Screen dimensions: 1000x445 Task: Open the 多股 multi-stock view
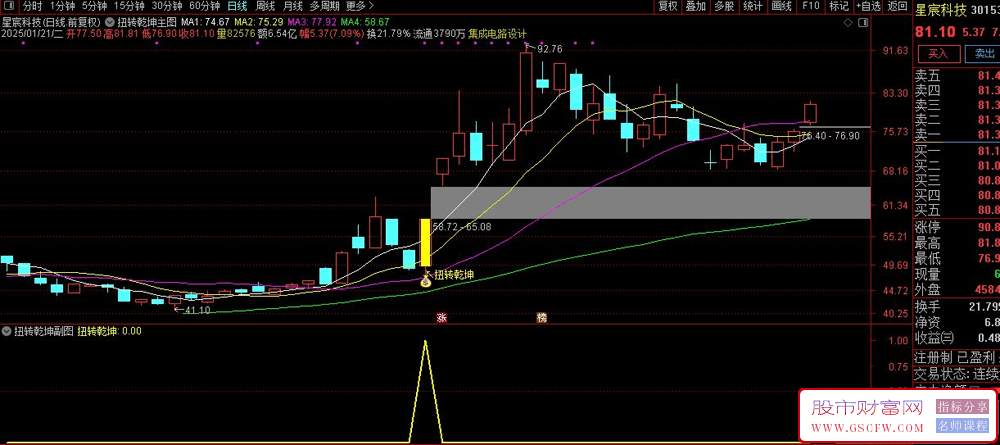724,6
